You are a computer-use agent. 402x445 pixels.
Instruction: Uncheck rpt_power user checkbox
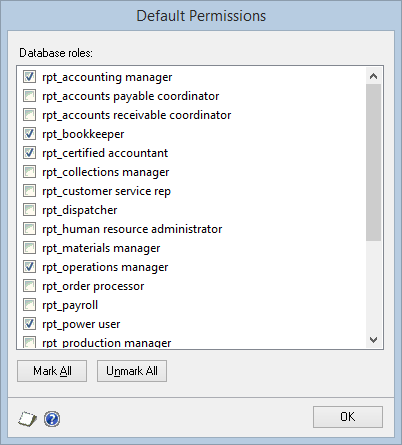29,324
